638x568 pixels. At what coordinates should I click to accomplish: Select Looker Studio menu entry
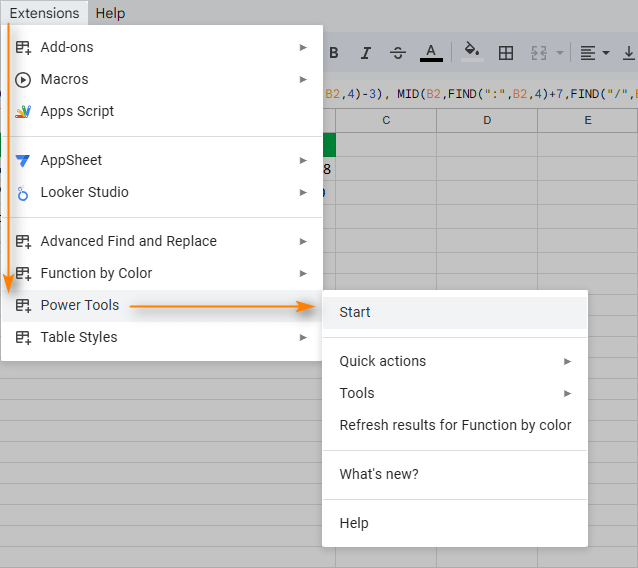pyautogui.click(x=162, y=192)
